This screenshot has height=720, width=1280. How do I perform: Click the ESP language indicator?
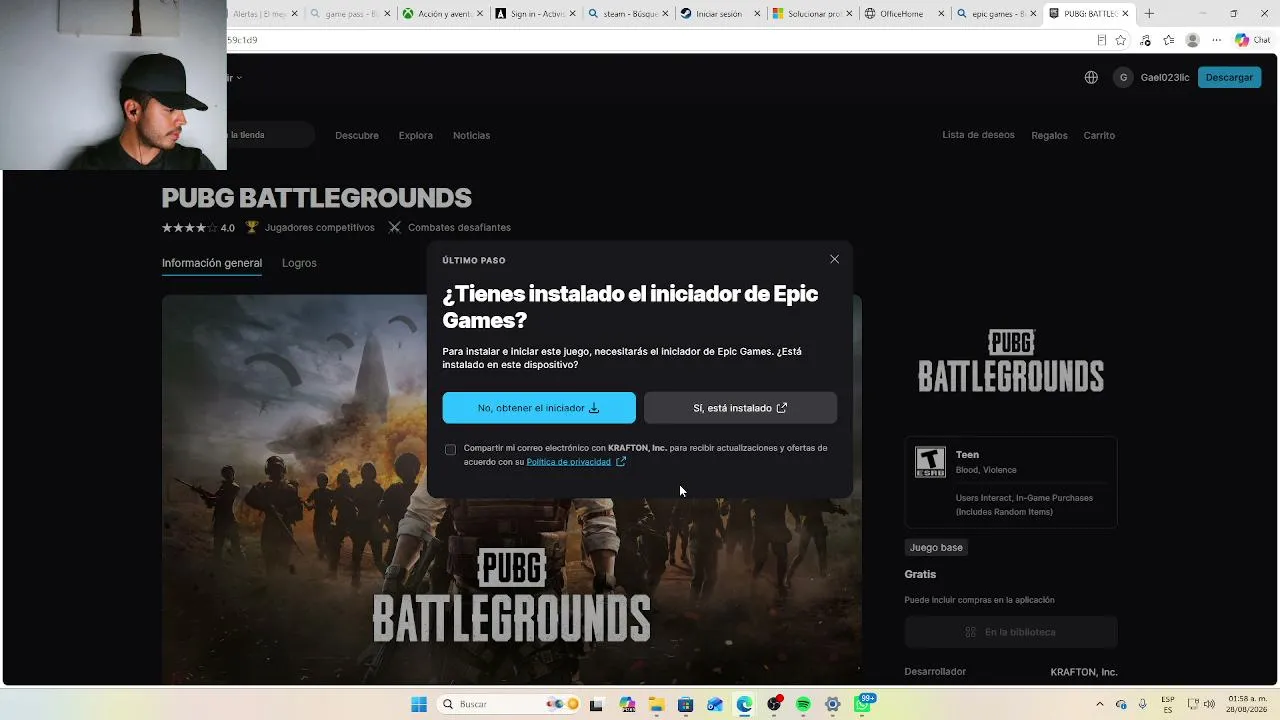(x=1167, y=704)
